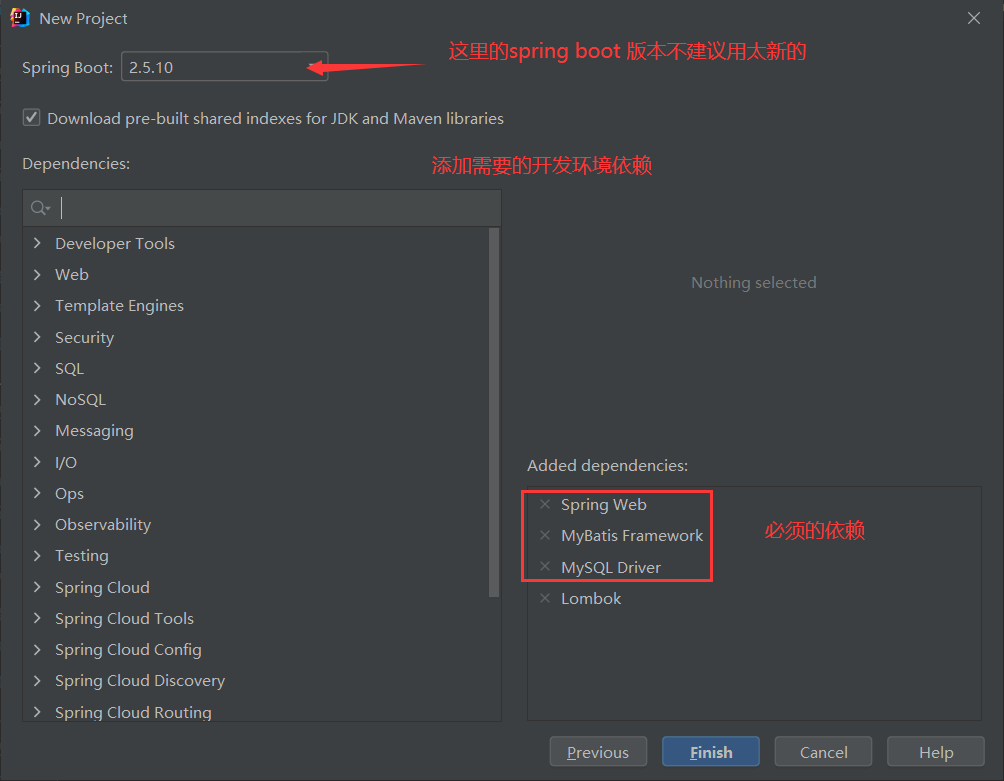Screen dimensions: 1004x781
Task: Go back with the Previous button
Action: tap(598, 752)
